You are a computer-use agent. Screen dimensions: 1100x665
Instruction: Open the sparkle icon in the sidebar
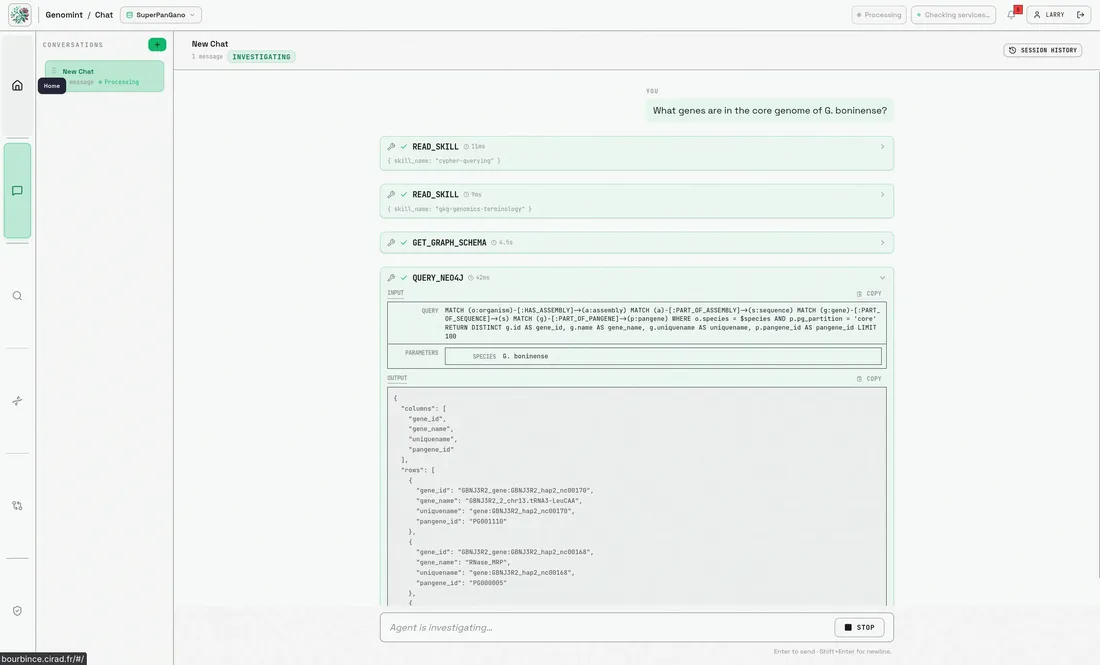(18, 401)
